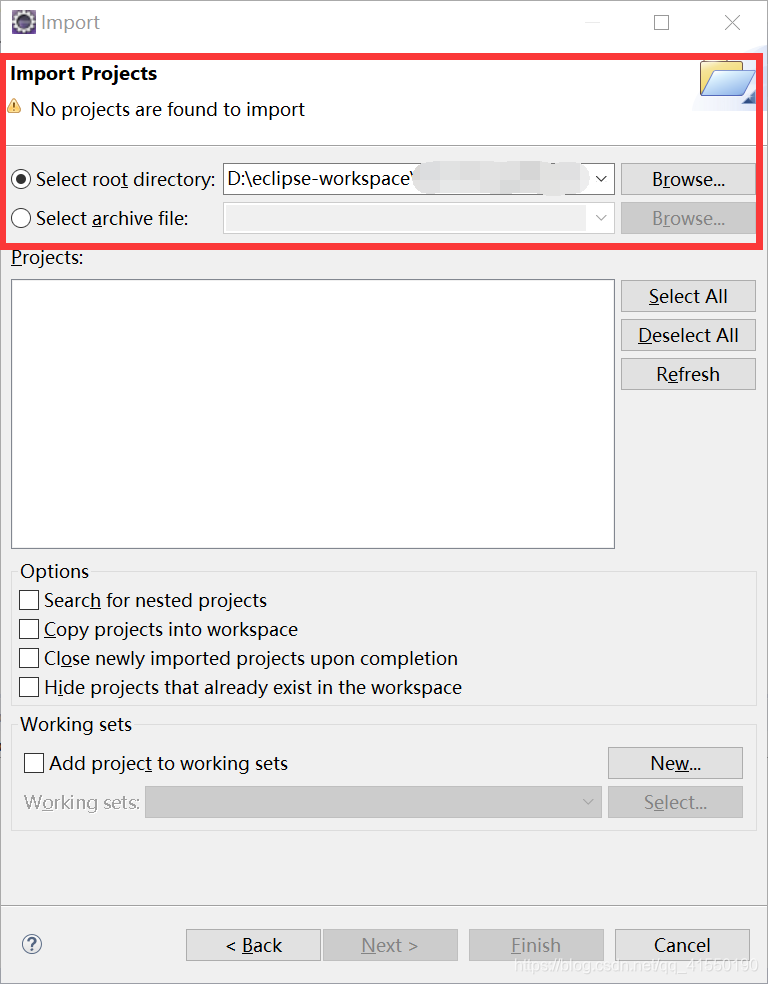Enable Search for nested projects
Image resolution: width=768 pixels, height=984 pixels.
29,600
